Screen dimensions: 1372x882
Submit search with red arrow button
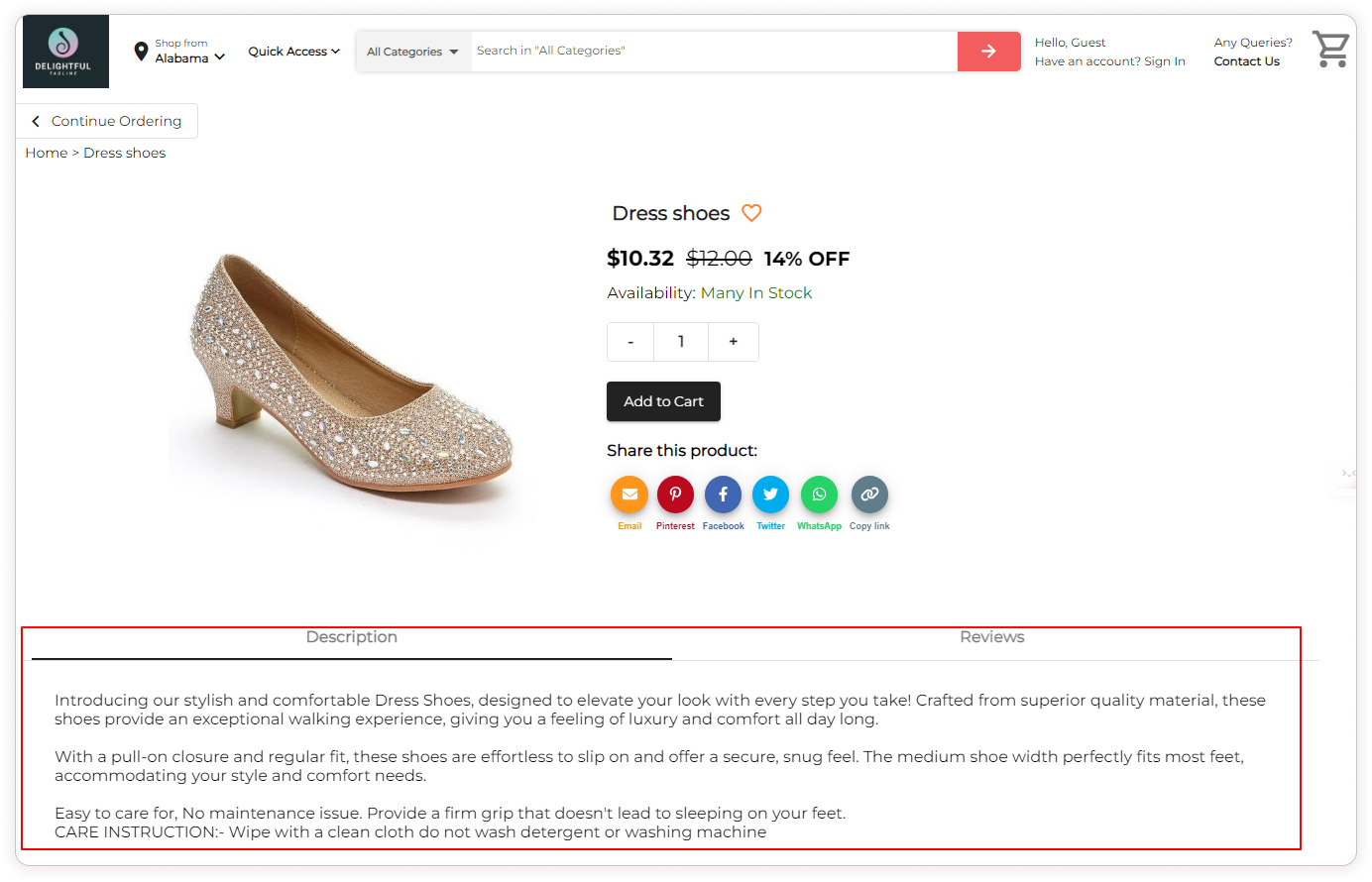click(988, 52)
